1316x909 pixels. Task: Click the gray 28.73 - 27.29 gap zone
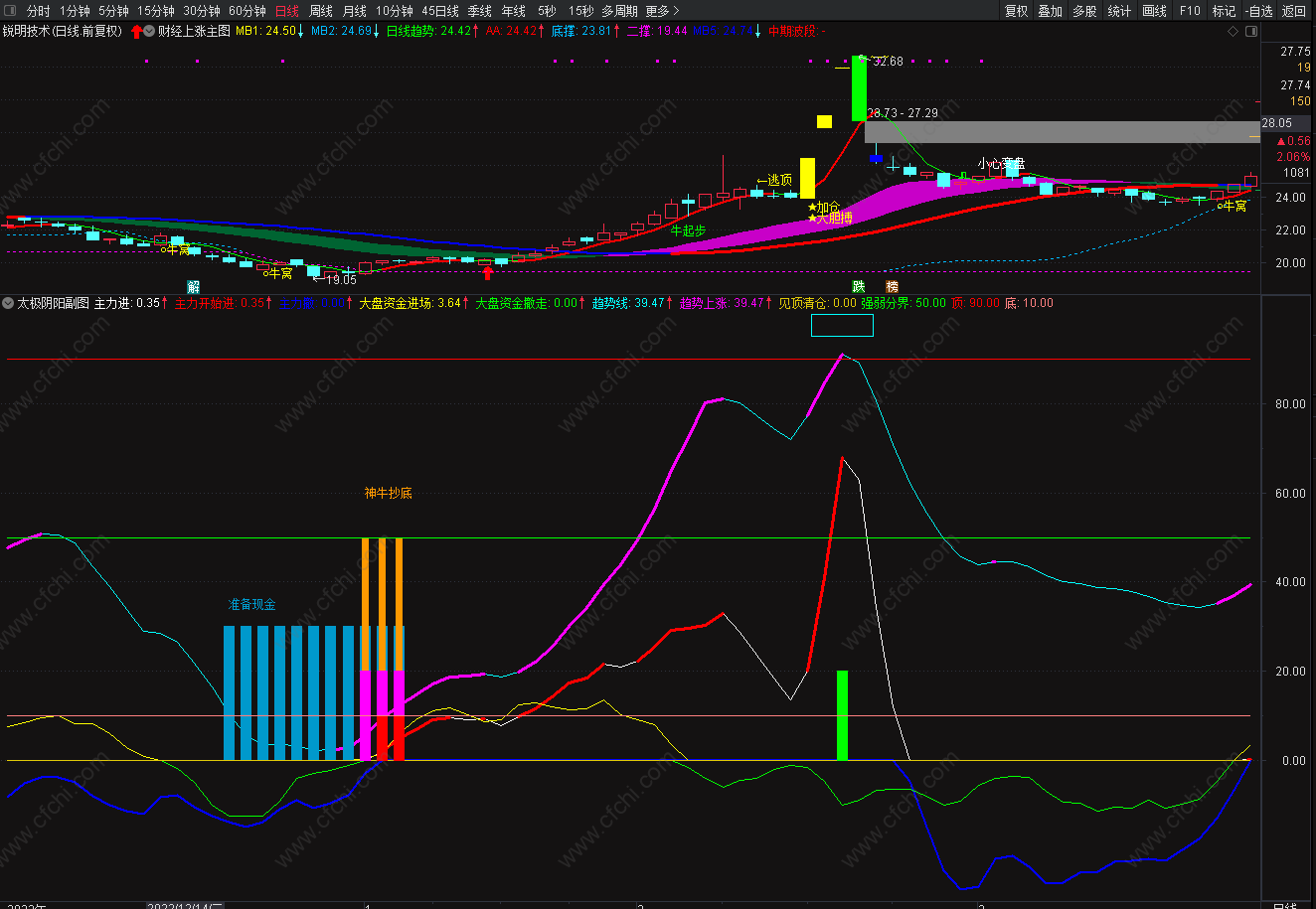[x=1061, y=132]
